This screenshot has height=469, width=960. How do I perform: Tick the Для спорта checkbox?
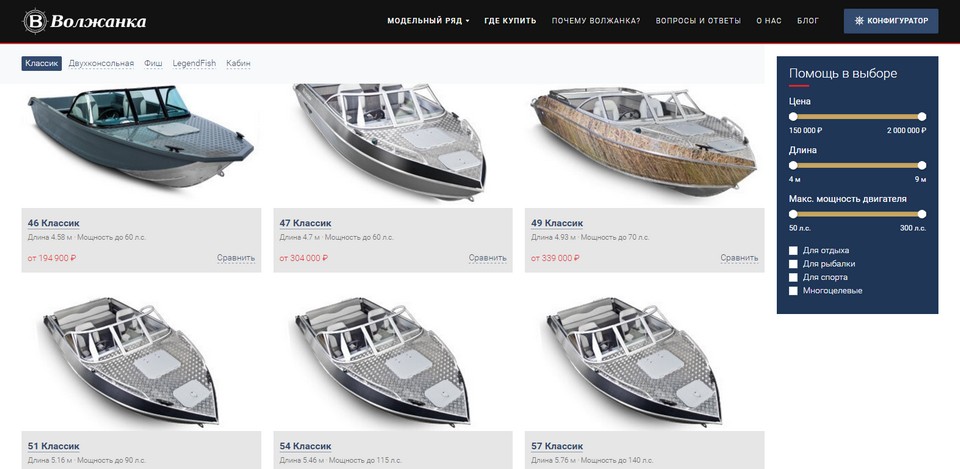point(793,277)
